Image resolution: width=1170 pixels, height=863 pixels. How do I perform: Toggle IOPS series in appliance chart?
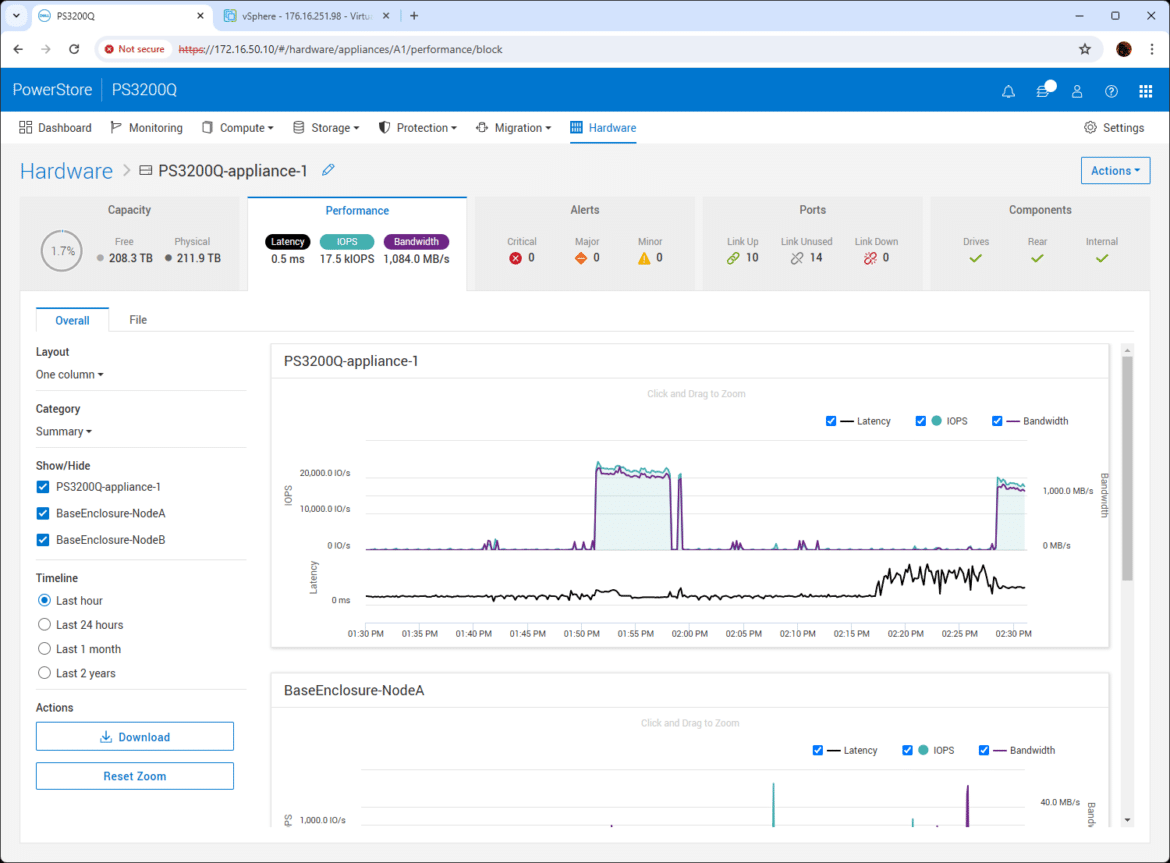(x=920, y=421)
